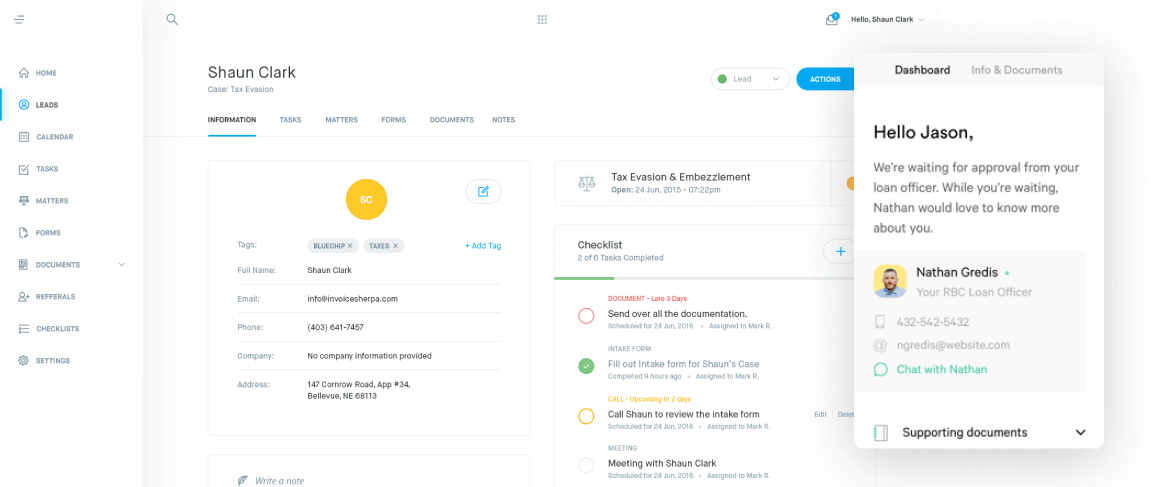Uncheck completed Fill out Intake form task
1164x487 pixels.
[x=586, y=366]
